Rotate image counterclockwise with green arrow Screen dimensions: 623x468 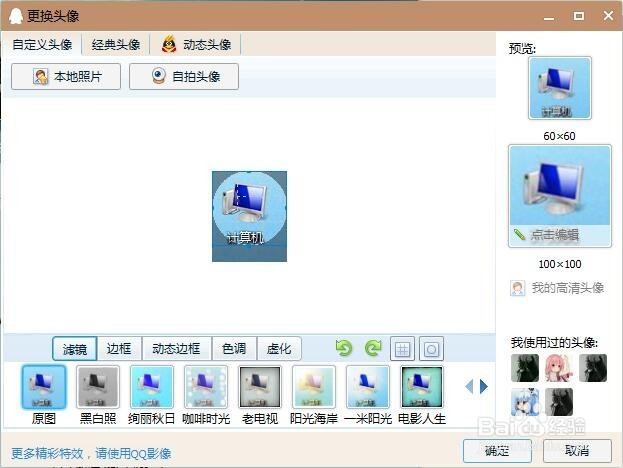344,348
